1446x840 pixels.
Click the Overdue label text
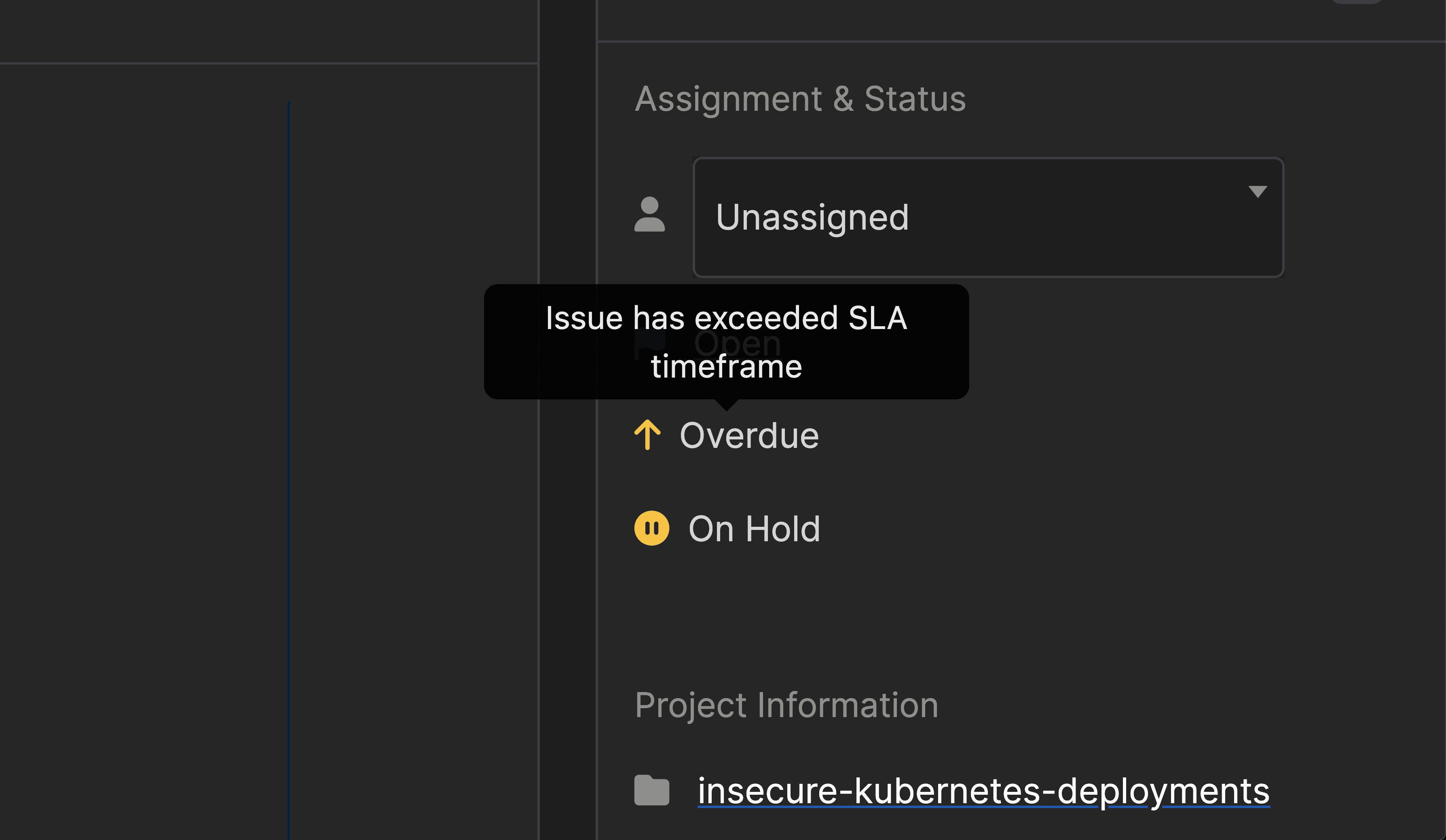749,435
